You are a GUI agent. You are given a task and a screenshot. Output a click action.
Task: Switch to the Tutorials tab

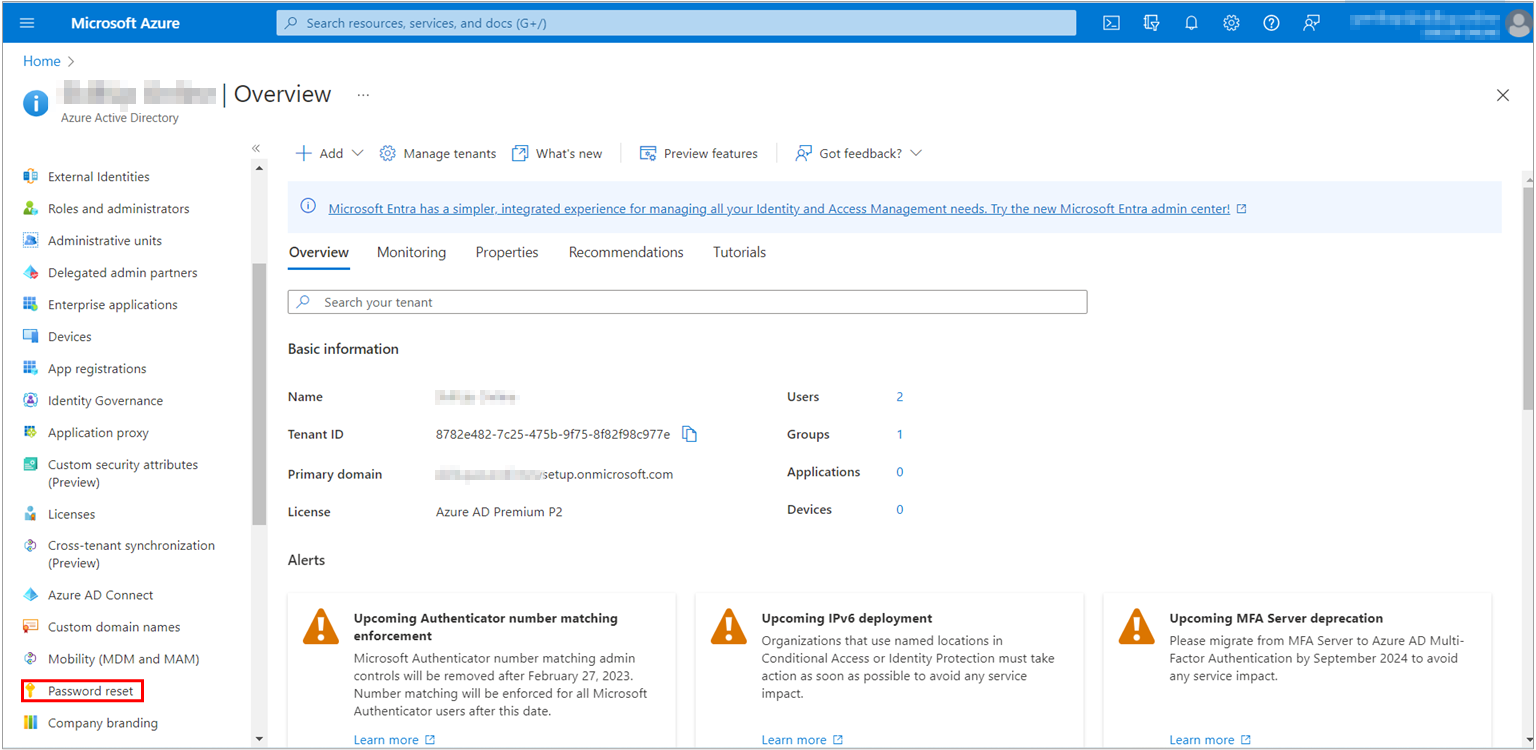(740, 253)
